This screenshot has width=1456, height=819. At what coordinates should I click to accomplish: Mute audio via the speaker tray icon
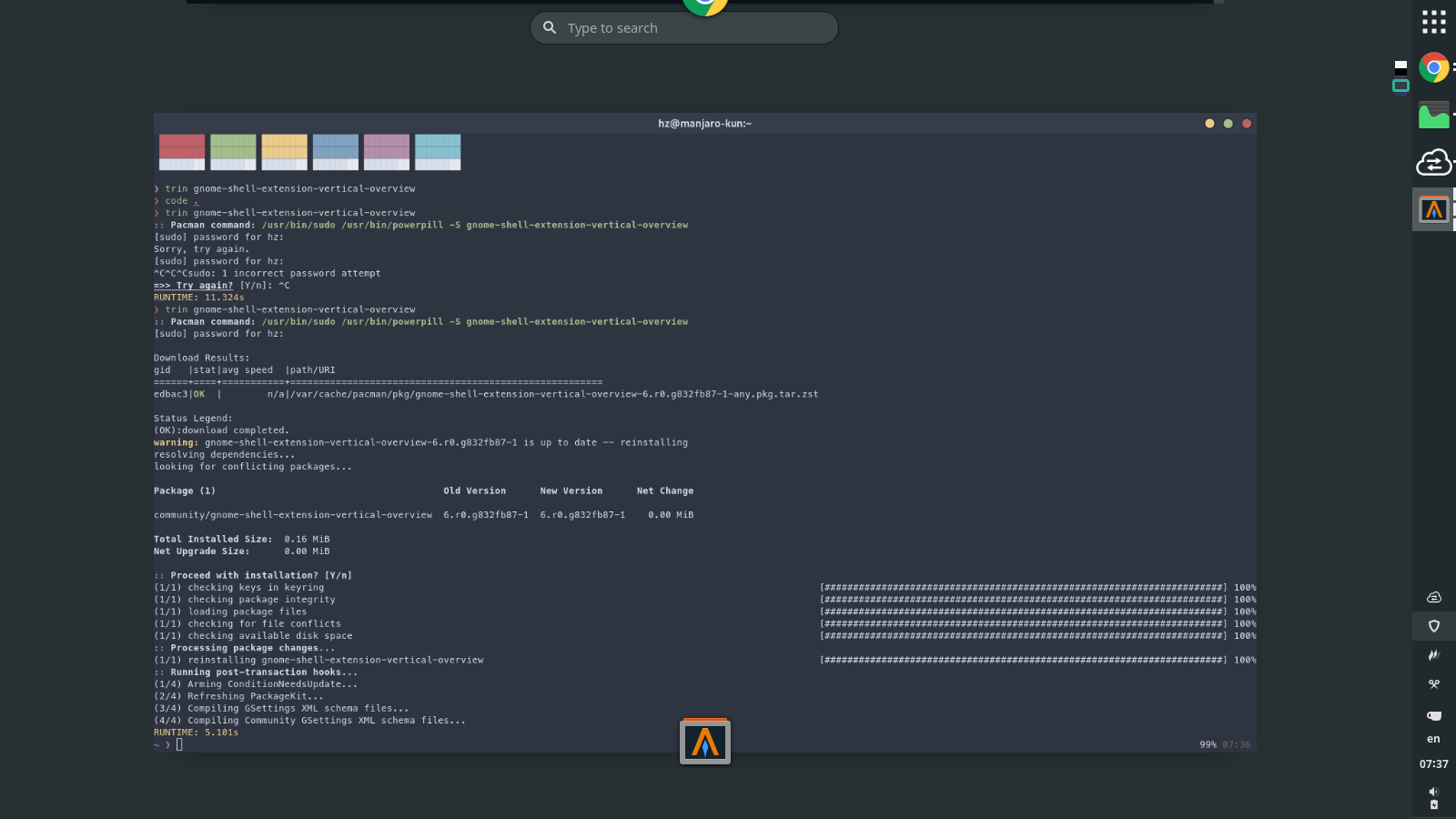pyautogui.click(x=1432, y=790)
